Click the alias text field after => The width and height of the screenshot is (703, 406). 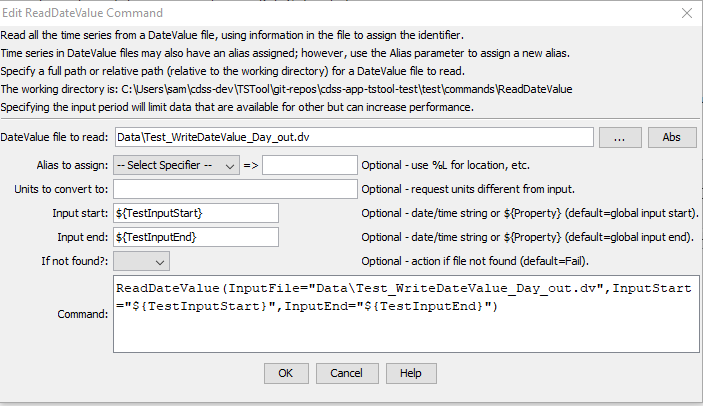310,165
